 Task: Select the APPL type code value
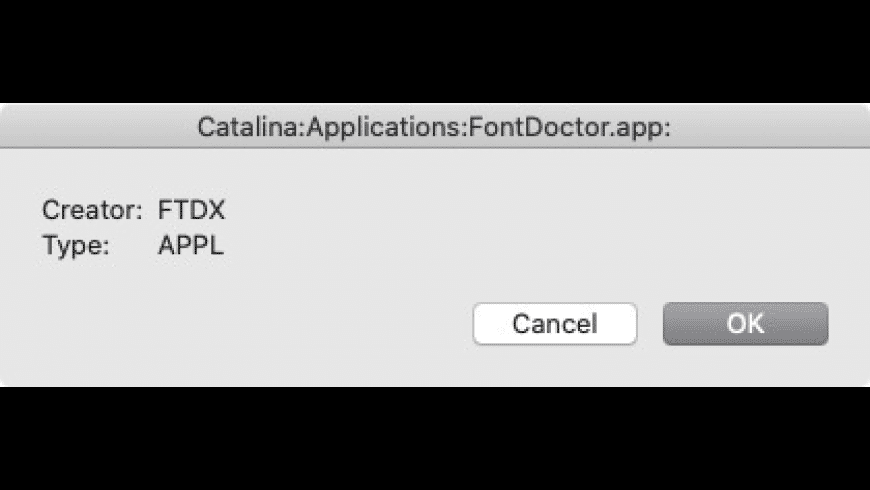[x=190, y=246]
